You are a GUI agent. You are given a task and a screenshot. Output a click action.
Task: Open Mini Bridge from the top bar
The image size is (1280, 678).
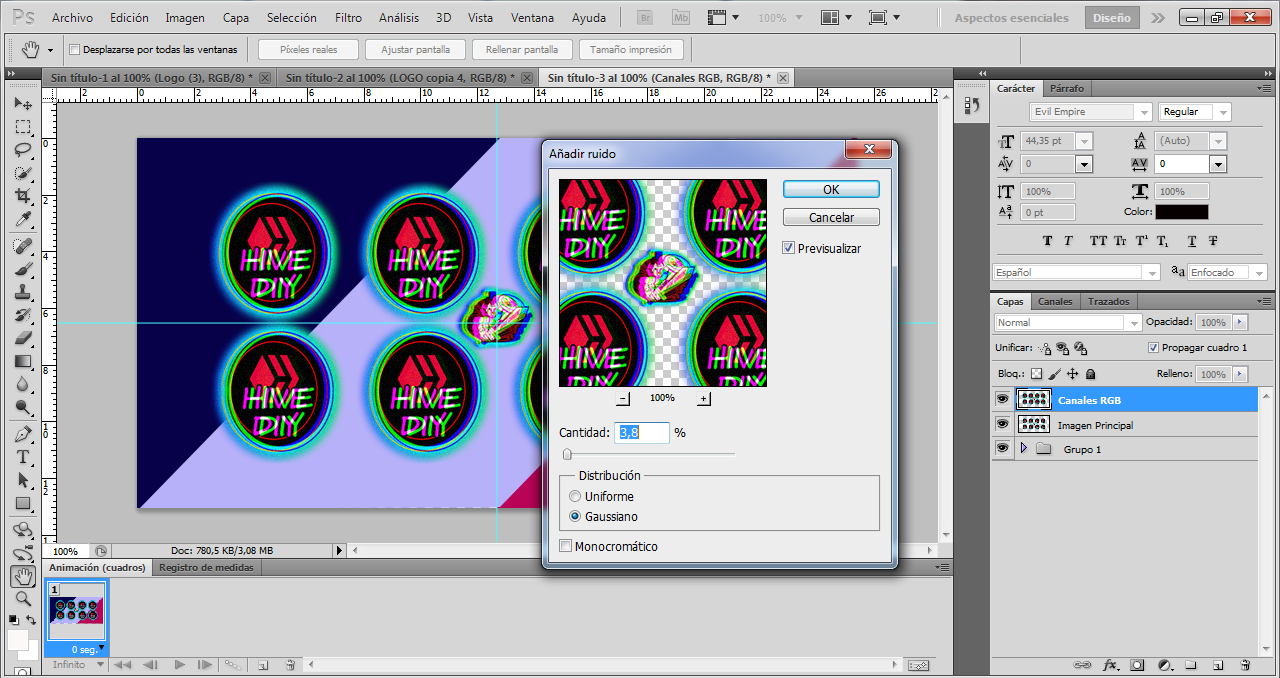(681, 17)
